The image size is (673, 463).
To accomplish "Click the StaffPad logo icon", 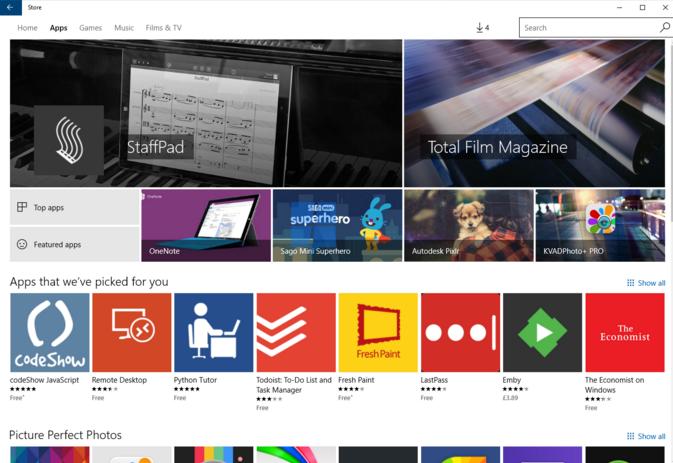I will [69, 140].
